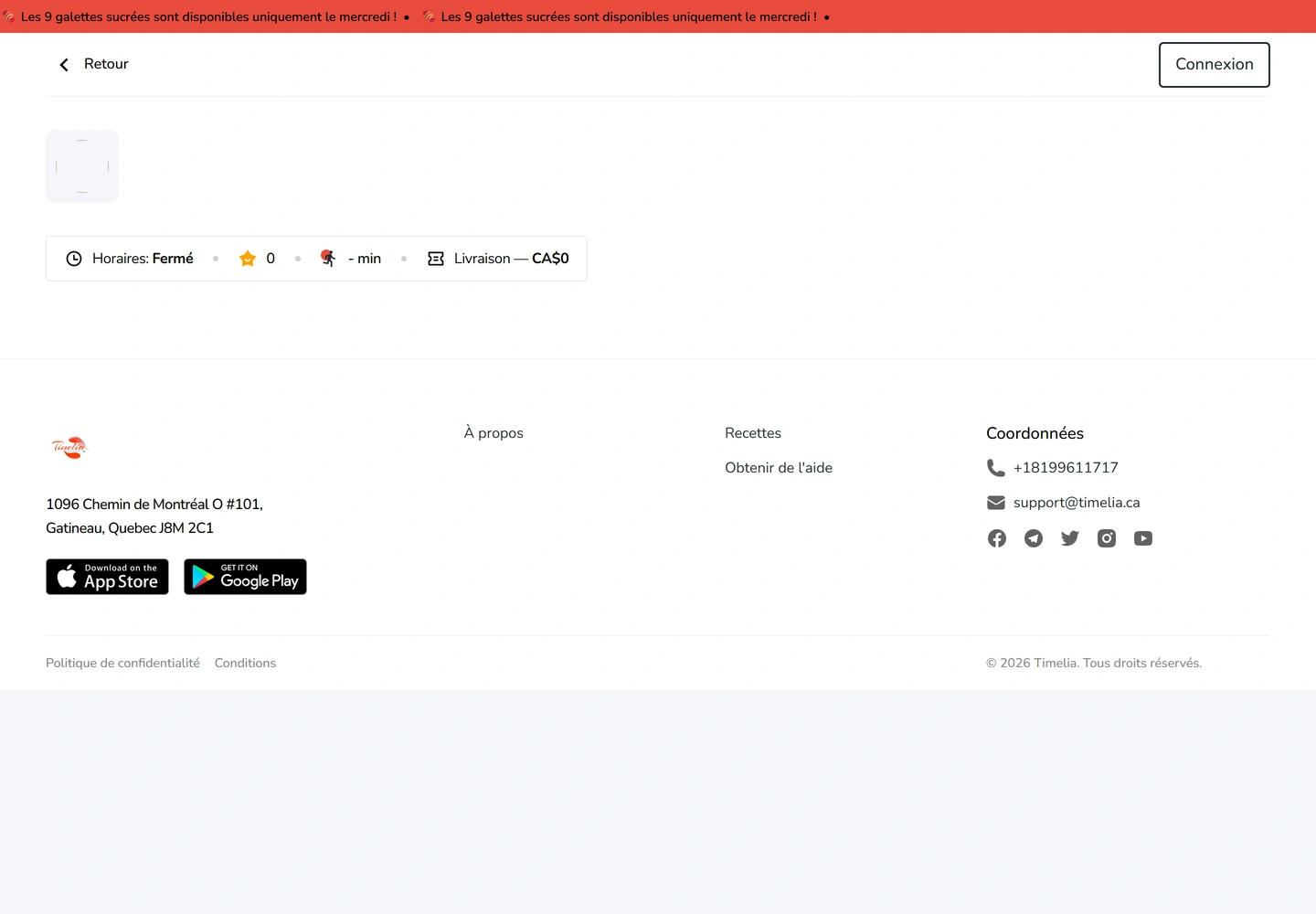
Task: Click the Horaires: Fermé status text
Action: 143,259
